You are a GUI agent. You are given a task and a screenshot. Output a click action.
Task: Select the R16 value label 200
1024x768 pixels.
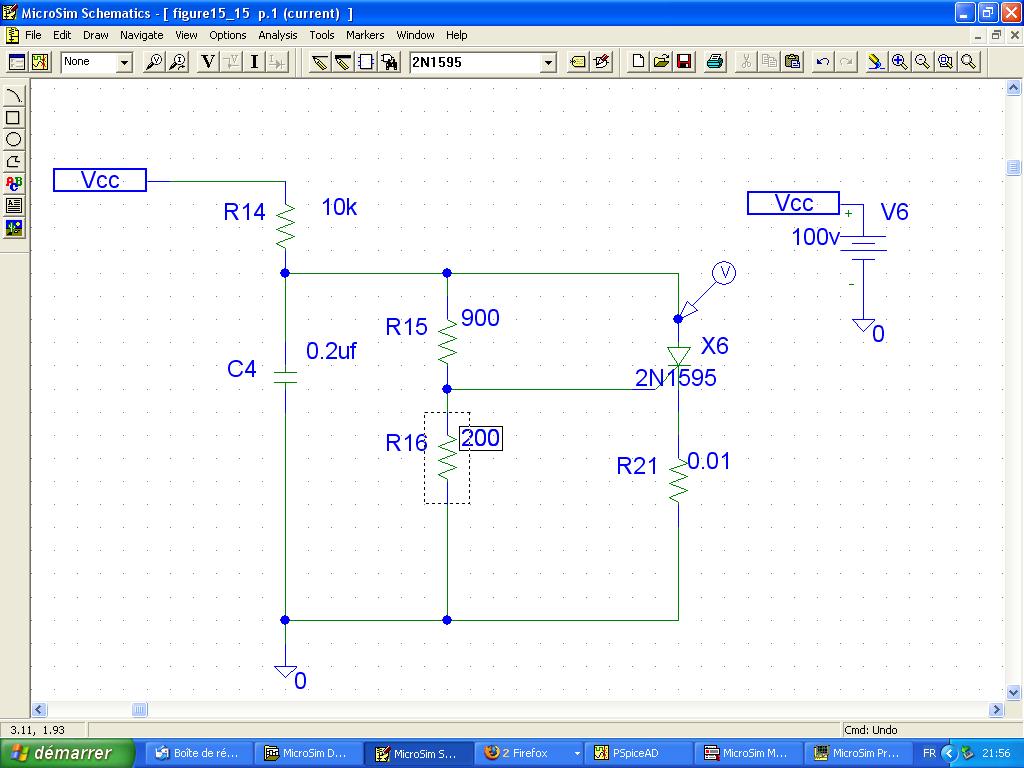pyautogui.click(x=481, y=438)
